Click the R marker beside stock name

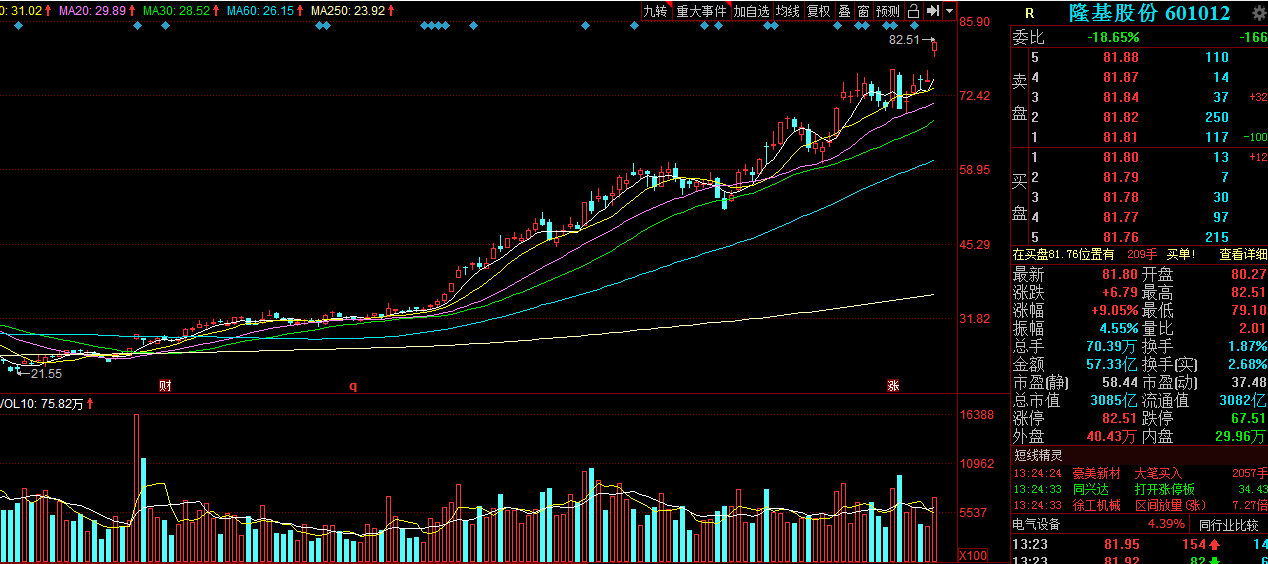1027,13
